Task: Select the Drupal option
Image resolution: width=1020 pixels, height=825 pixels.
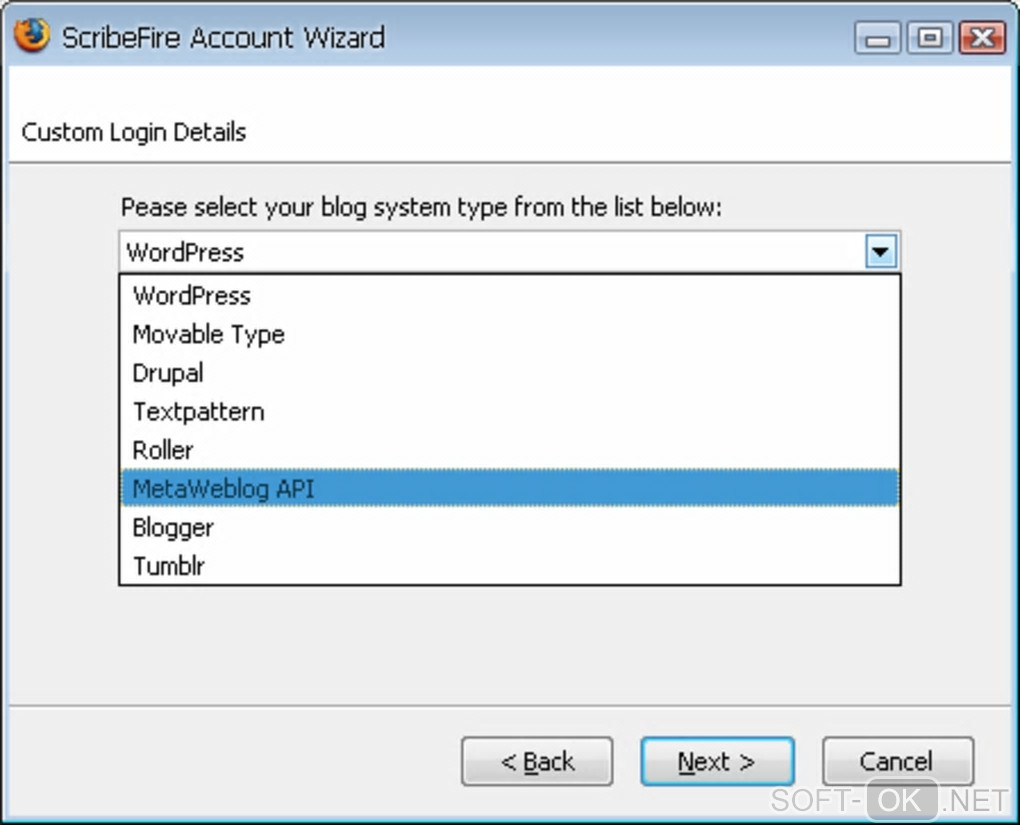Action: [x=168, y=373]
